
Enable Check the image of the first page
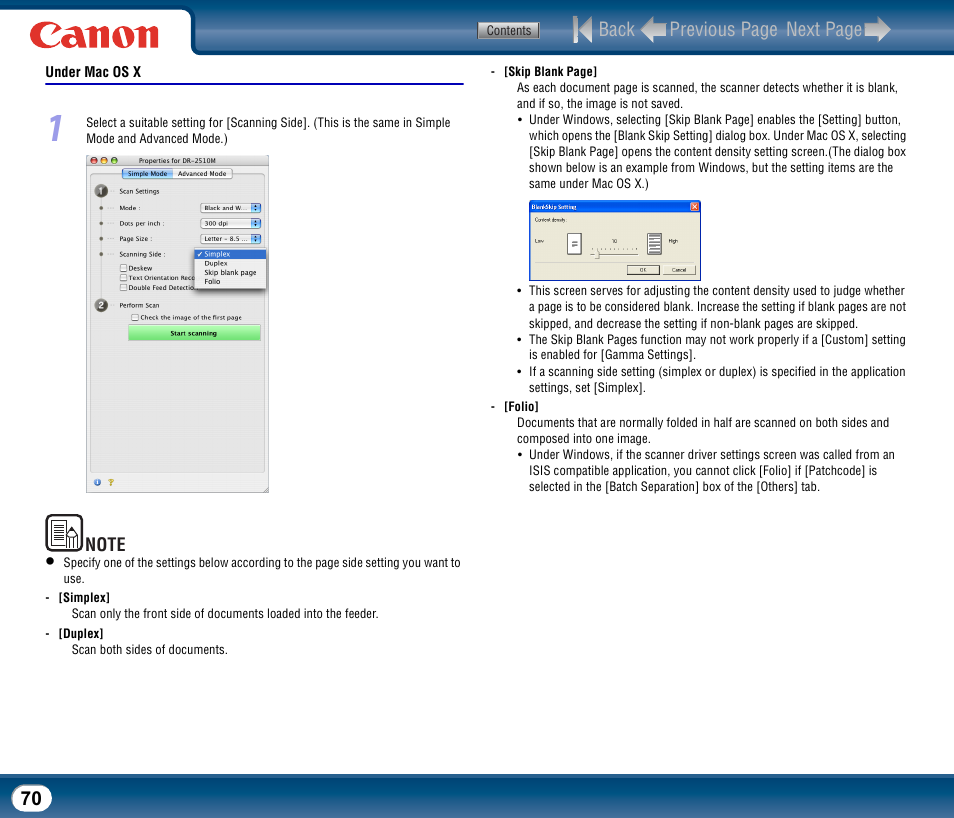coord(135,317)
